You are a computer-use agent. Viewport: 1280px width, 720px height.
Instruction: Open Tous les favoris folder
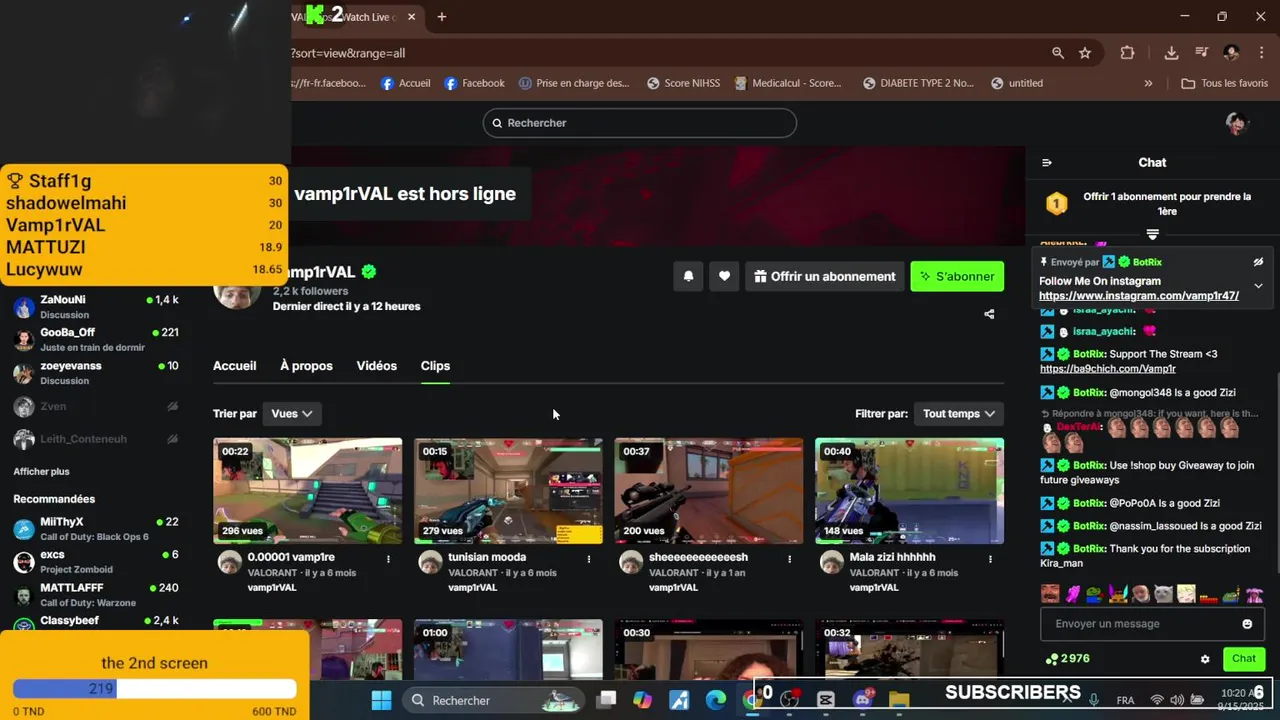click(x=1225, y=83)
